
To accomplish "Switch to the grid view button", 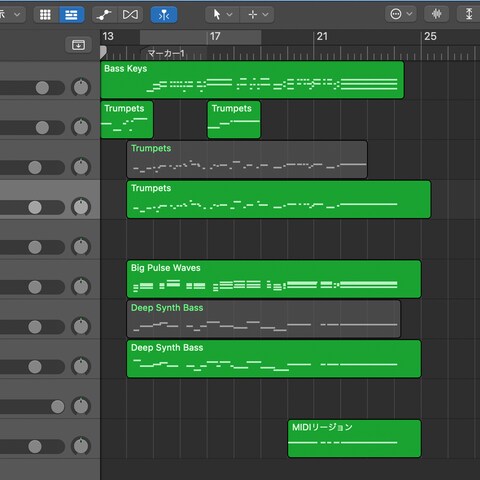I will pyautogui.click(x=45, y=15).
